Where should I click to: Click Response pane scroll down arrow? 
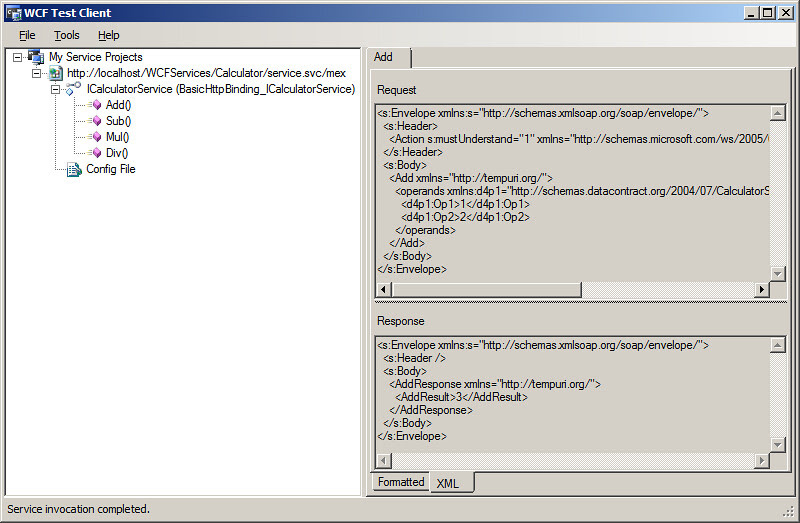point(777,444)
